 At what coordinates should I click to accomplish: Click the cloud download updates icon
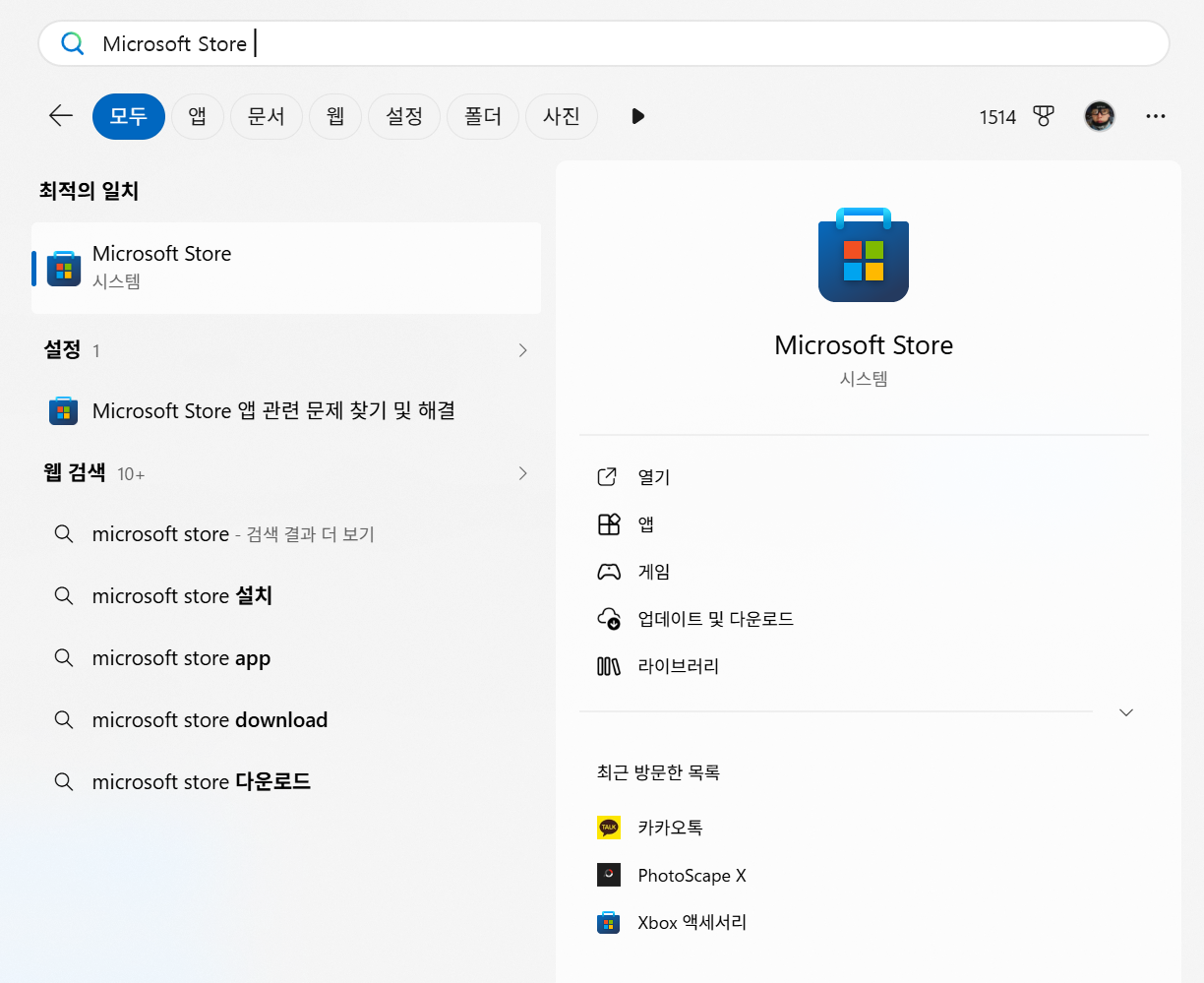coord(609,619)
